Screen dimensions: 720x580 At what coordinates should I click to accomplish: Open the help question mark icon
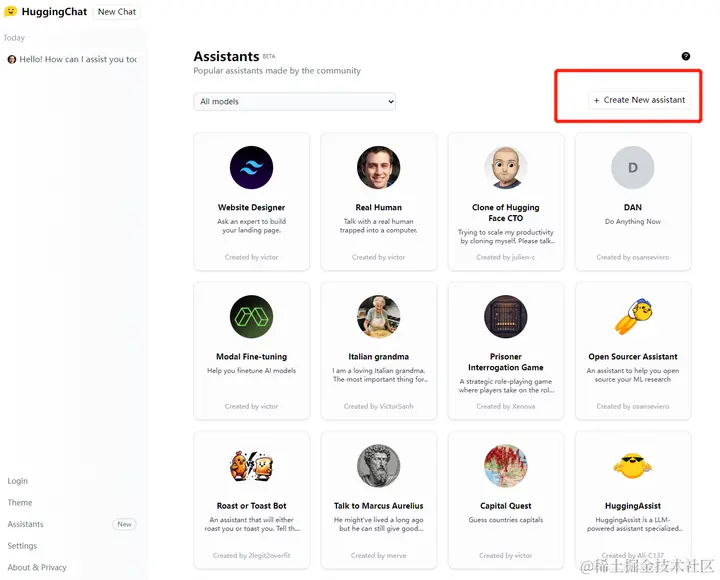click(686, 56)
